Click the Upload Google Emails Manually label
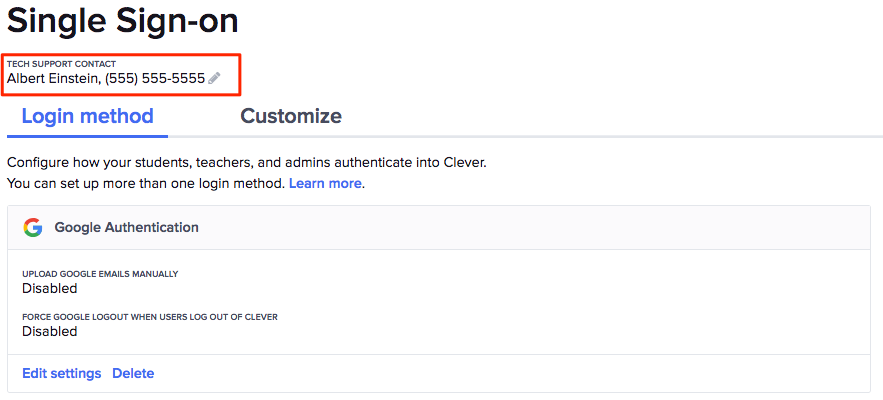 point(100,273)
